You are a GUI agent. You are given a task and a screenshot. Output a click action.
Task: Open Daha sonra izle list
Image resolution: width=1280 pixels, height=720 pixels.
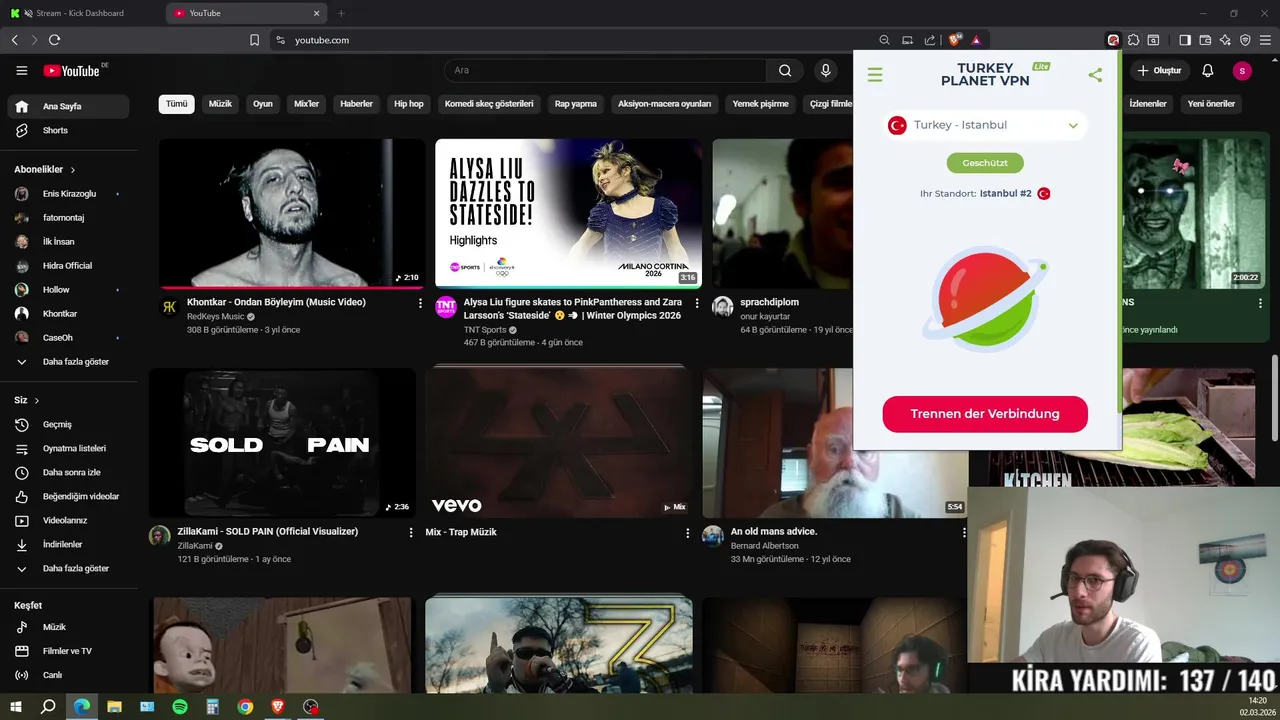(68, 473)
